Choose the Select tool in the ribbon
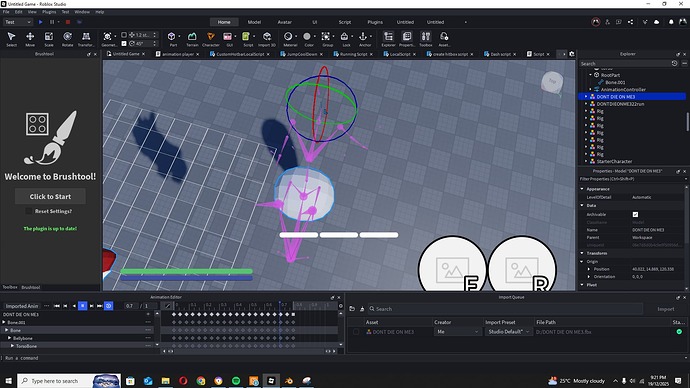Image resolution: width=690 pixels, height=388 pixels. pos(11,39)
